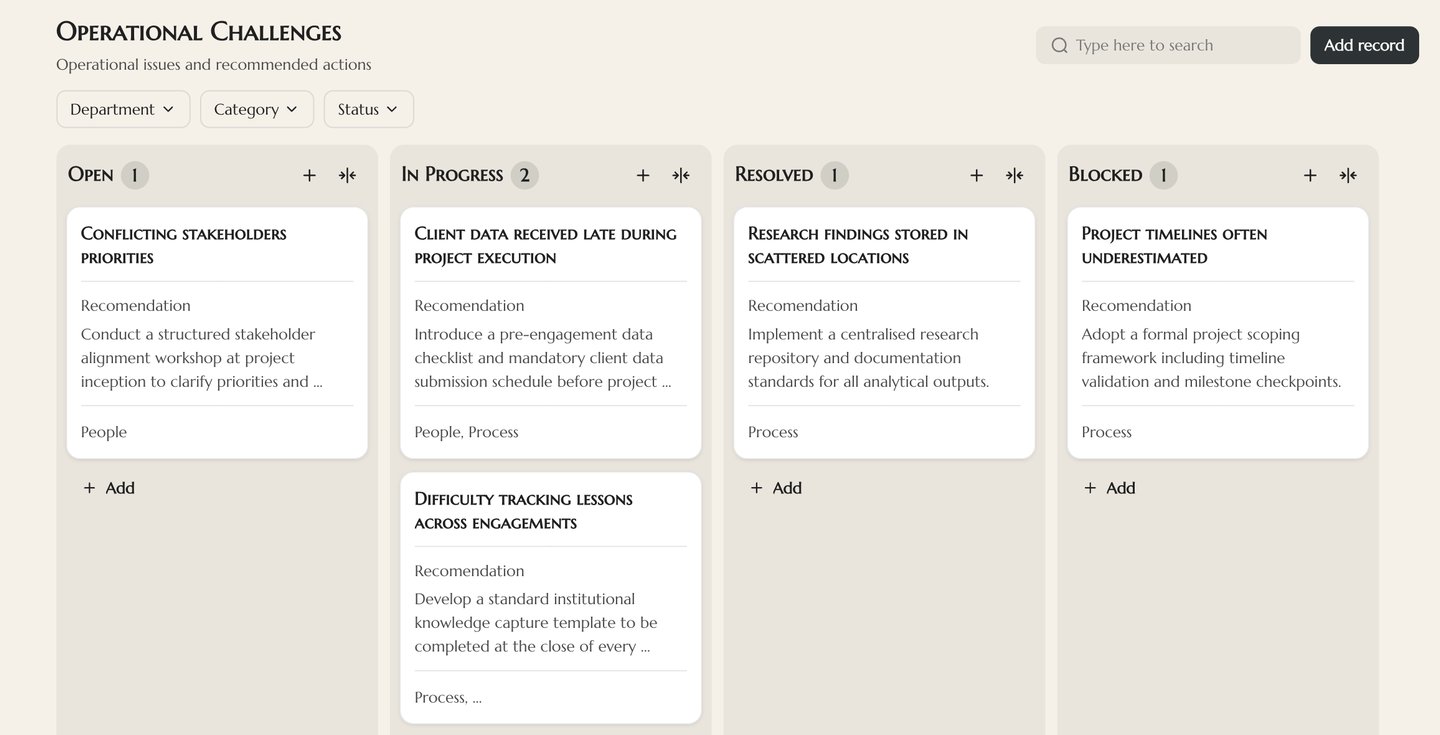Expand the Category filter dropdown
Image resolution: width=1440 pixels, height=735 pixels.
(257, 109)
